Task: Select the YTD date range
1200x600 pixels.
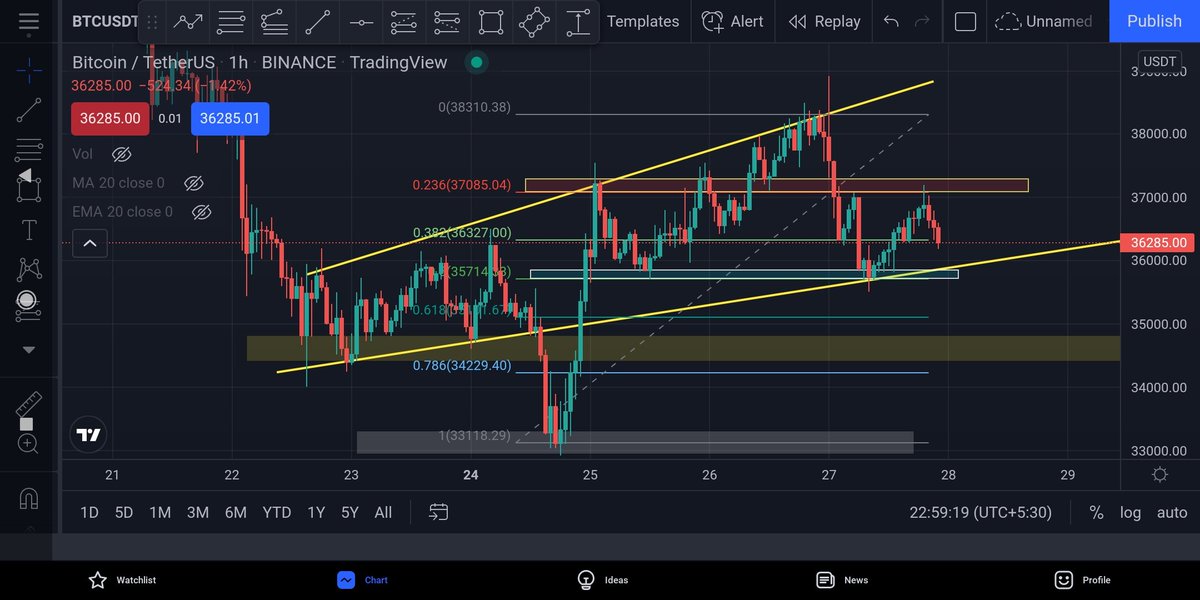Action: (x=277, y=512)
